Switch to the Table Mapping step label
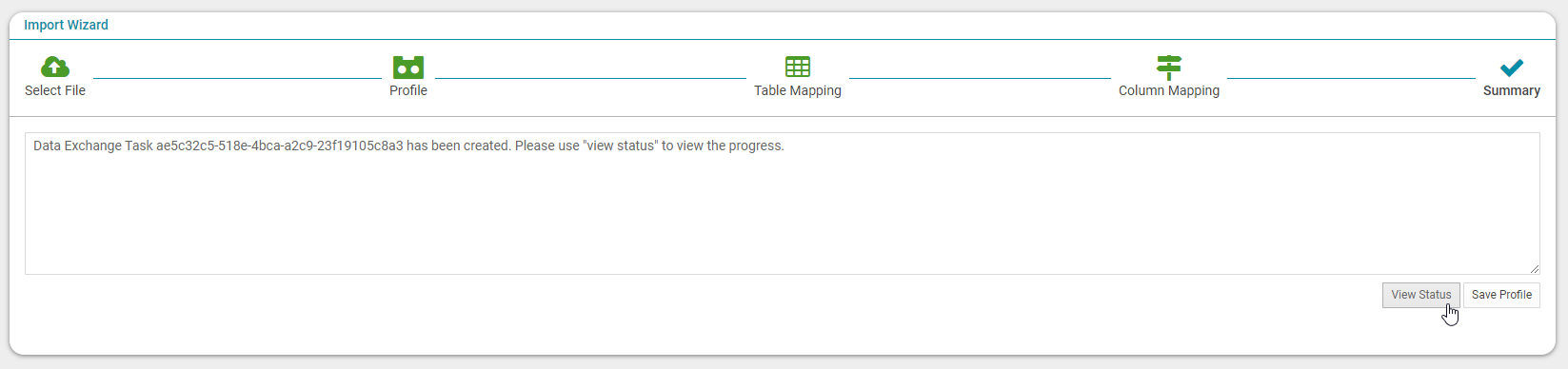1568x369 pixels. 798,90
